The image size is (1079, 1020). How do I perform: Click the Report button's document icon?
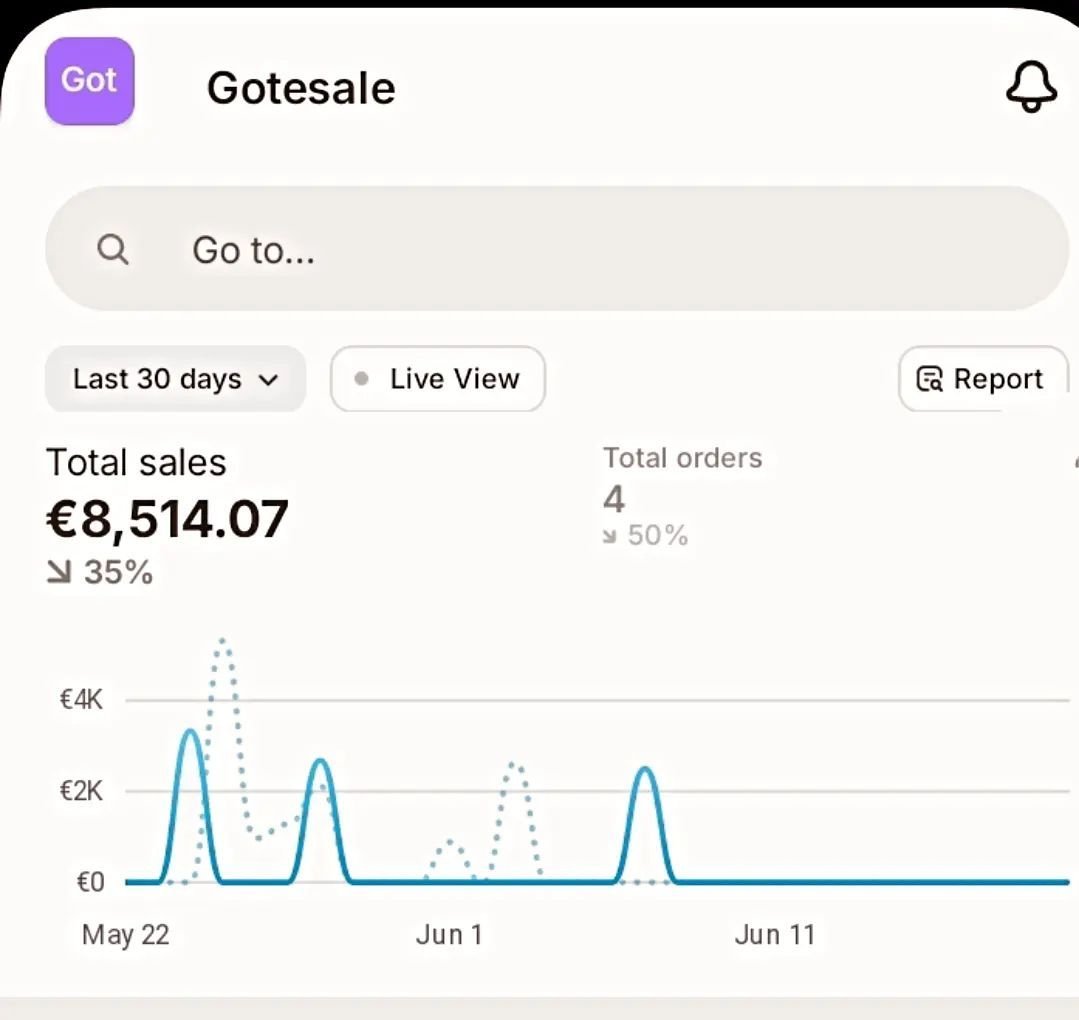click(930, 380)
